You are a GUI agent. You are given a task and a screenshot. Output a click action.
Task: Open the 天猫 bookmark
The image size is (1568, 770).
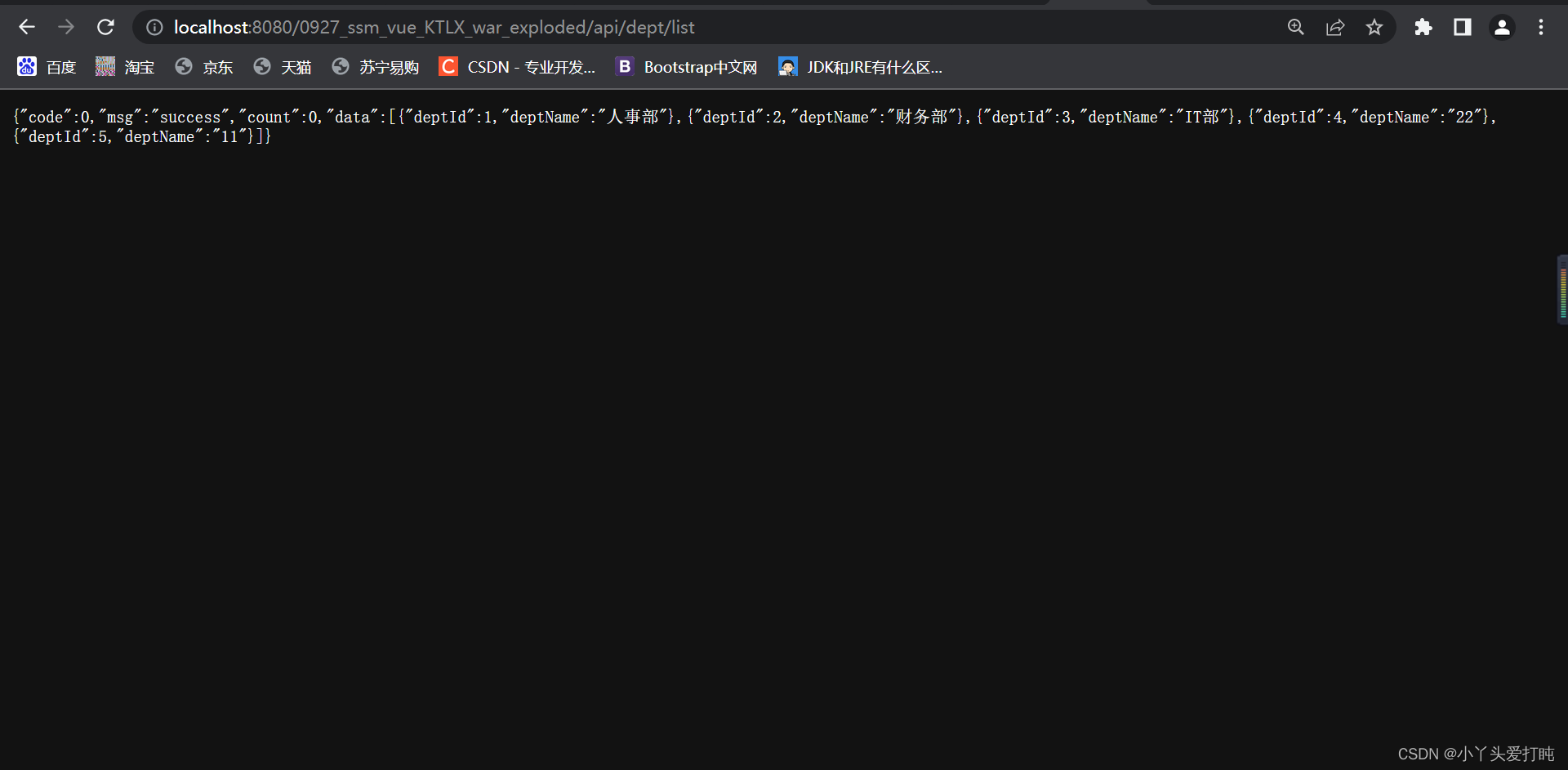pyautogui.click(x=283, y=67)
